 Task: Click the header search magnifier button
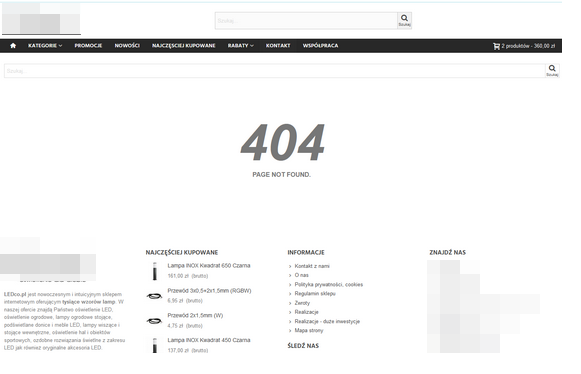coord(404,20)
